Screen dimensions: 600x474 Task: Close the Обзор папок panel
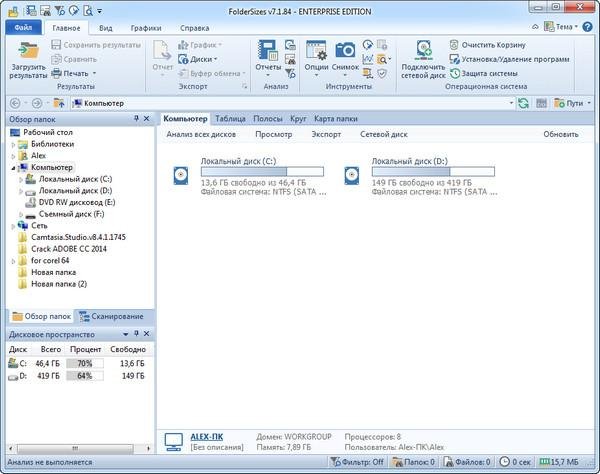pos(147,119)
